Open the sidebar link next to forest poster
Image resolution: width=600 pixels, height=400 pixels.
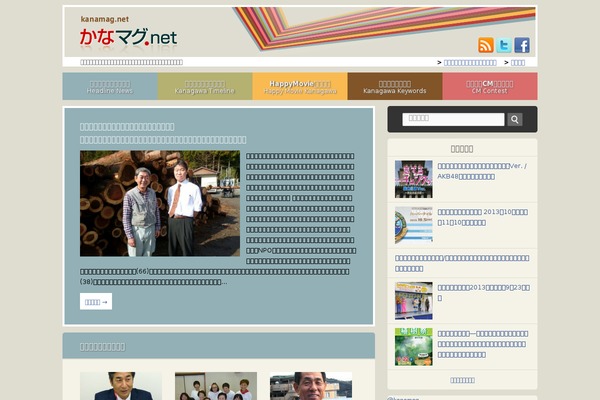(483, 344)
